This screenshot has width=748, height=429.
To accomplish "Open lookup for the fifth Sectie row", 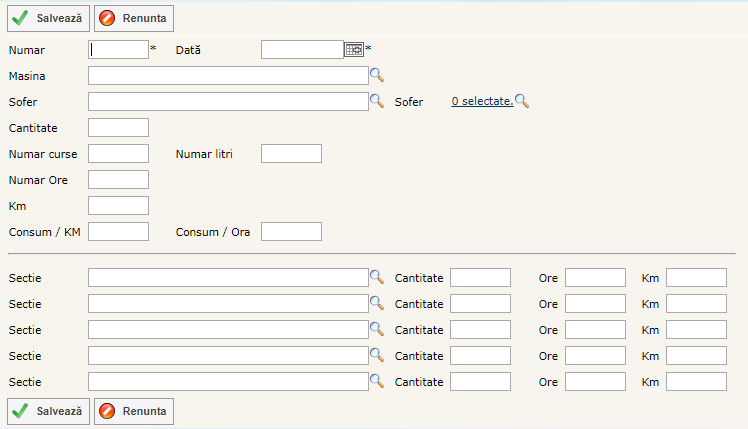I will click(377, 381).
